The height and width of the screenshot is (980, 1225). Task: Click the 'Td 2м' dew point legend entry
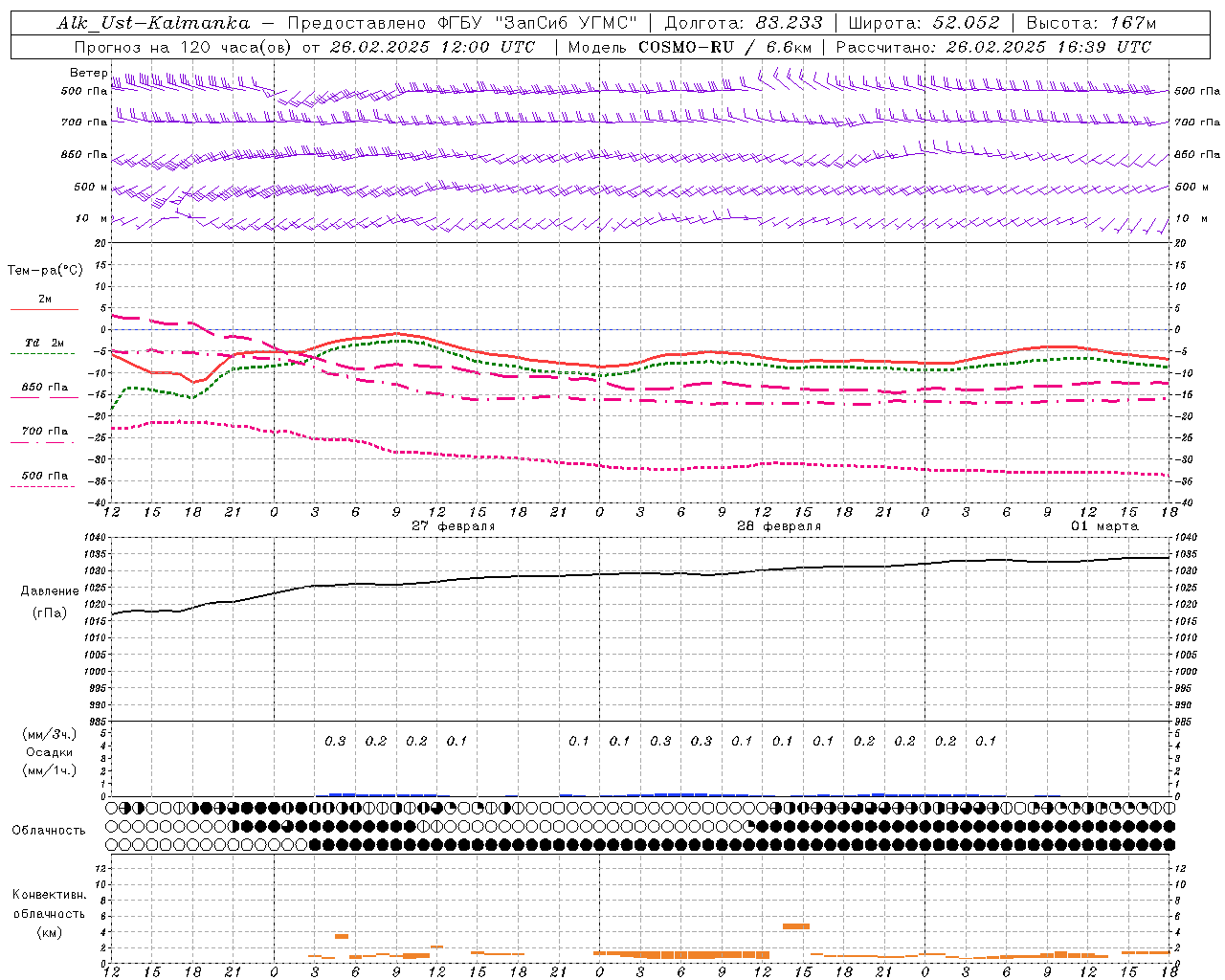coord(45,343)
